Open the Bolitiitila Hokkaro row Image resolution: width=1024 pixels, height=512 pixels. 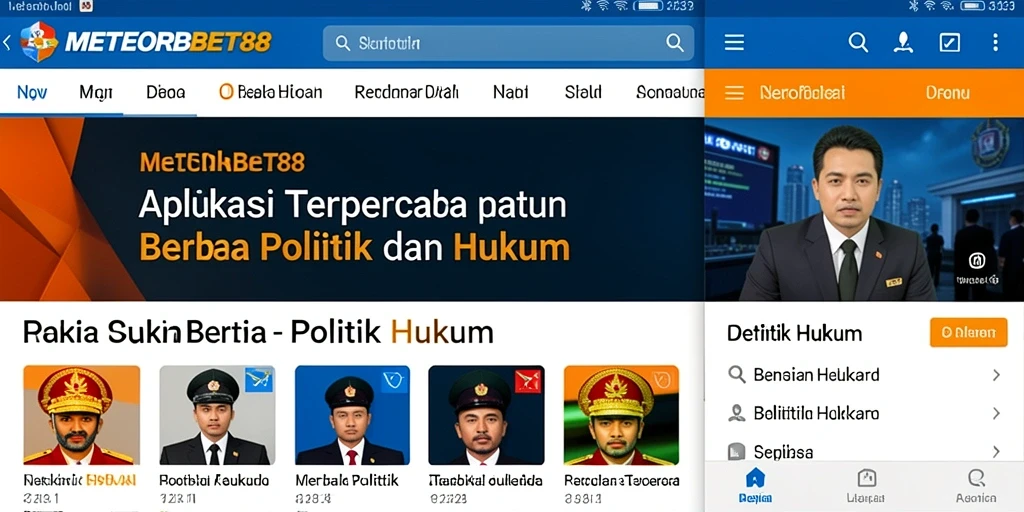pyautogui.click(x=864, y=413)
